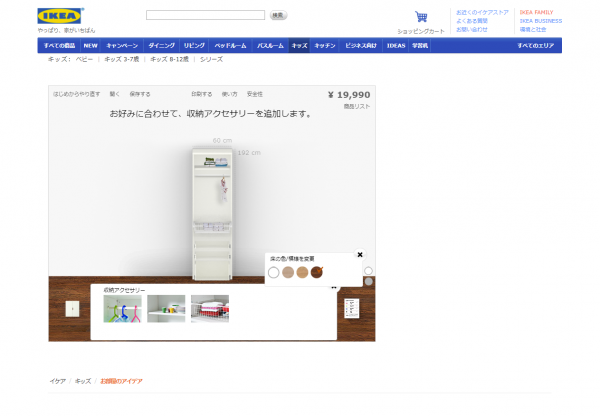
Task: Click お部屋のアイデア breadcrumb
Action: [121, 381]
